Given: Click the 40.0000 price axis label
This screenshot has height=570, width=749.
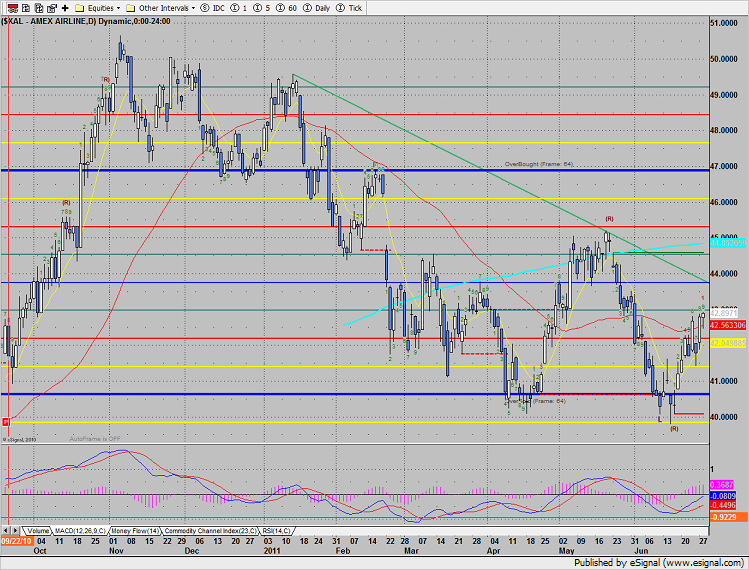Looking at the screenshot, I should tap(724, 417).
